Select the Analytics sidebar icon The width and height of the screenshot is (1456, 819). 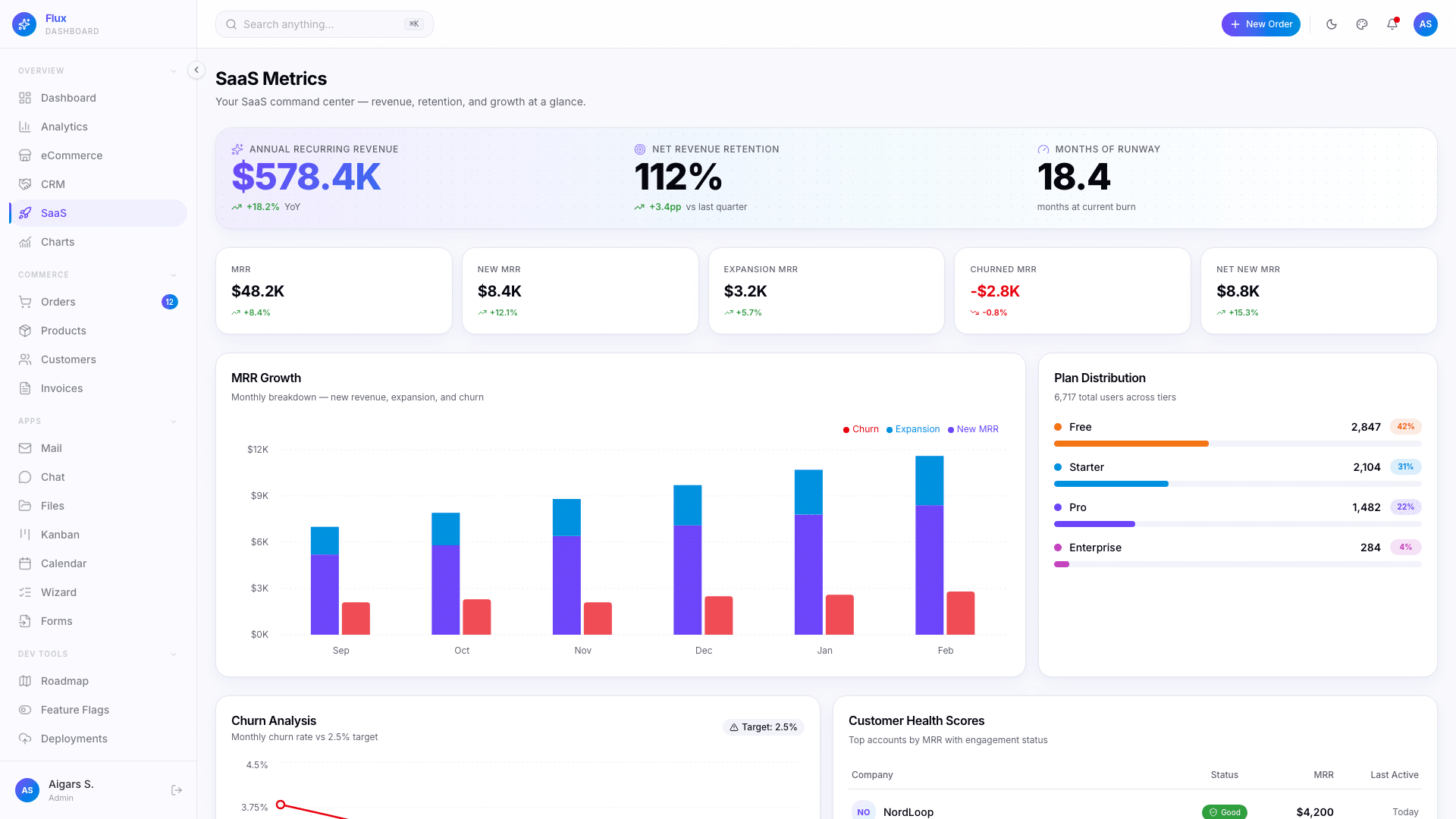click(25, 127)
